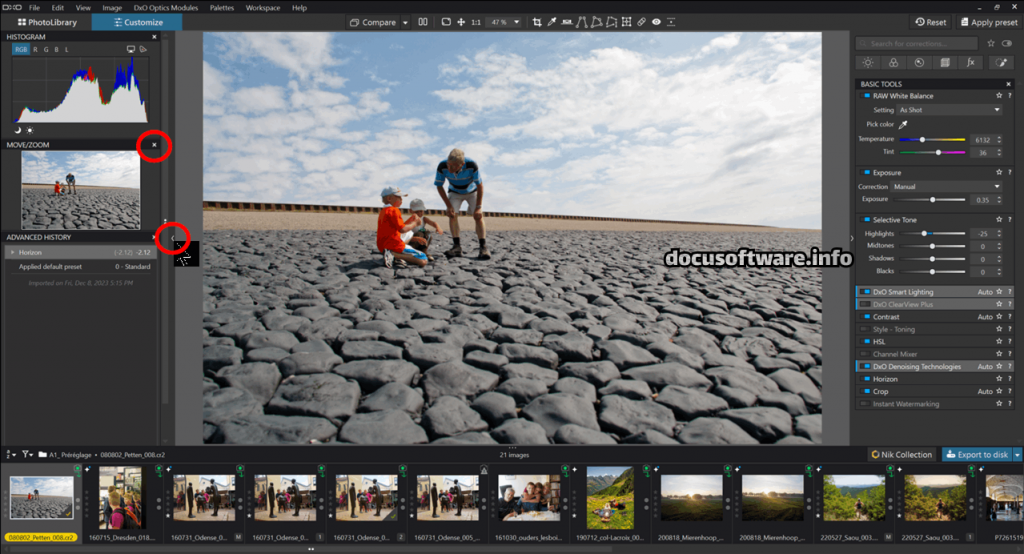The image size is (1024, 554).
Task: Click the Apply preset button
Action: [x=990, y=21]
